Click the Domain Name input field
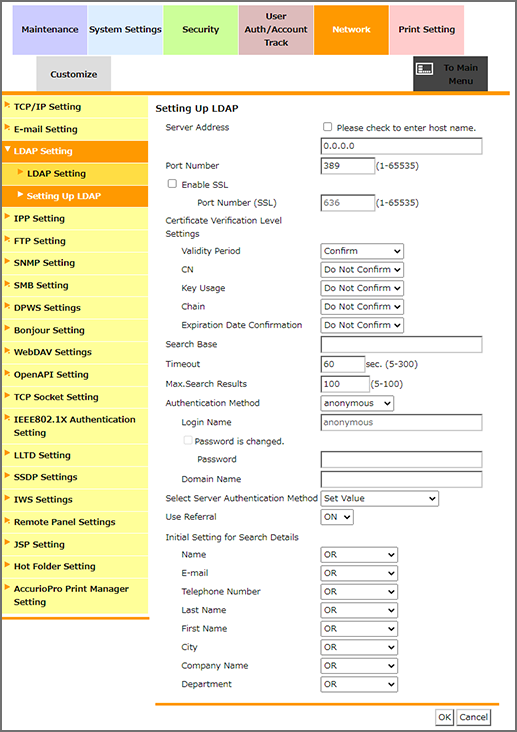The width and height of the screenshot is (517, 732). pos(402,479)
